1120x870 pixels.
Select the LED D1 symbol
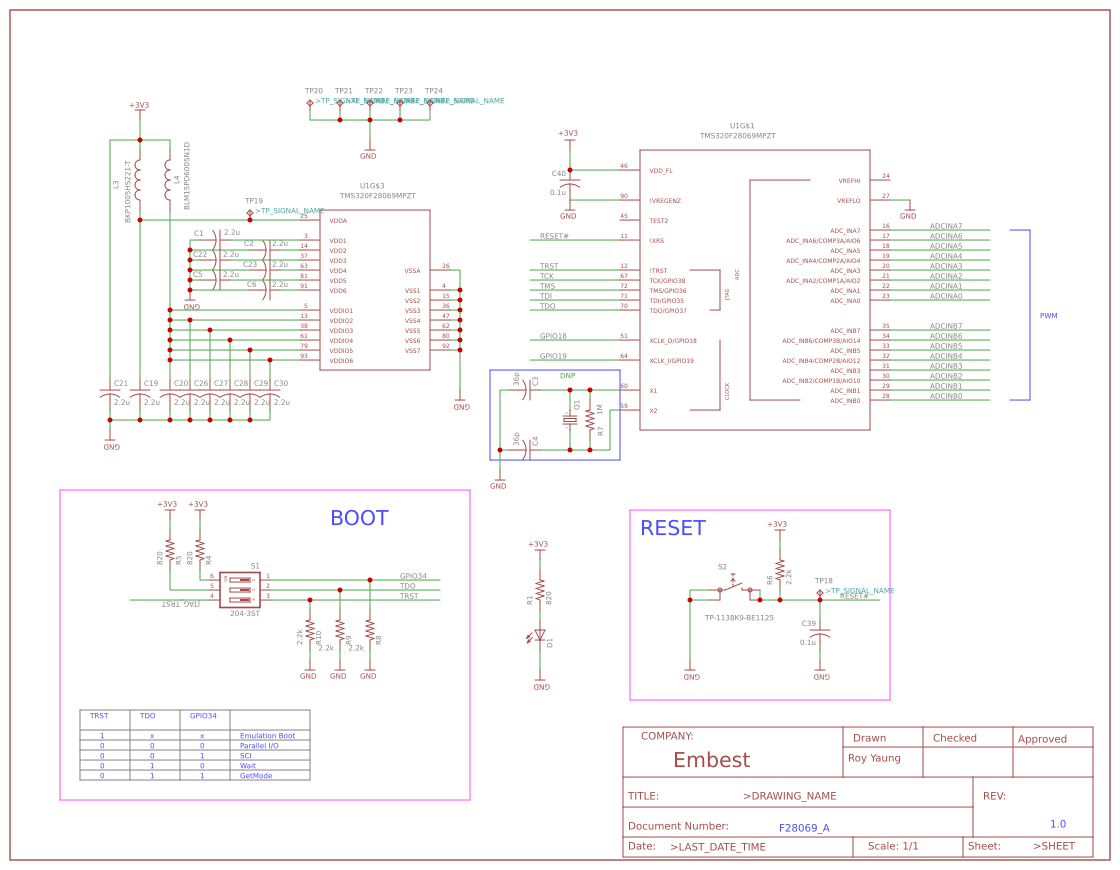point(541,637)
